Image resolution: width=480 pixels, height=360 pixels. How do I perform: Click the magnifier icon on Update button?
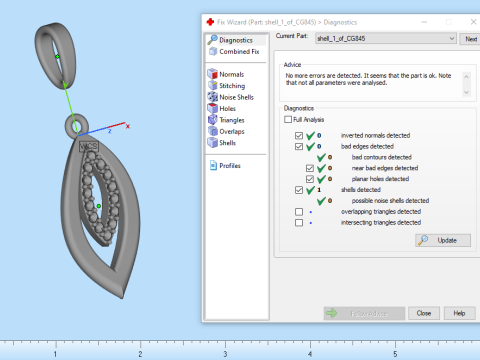pos(423,240)
